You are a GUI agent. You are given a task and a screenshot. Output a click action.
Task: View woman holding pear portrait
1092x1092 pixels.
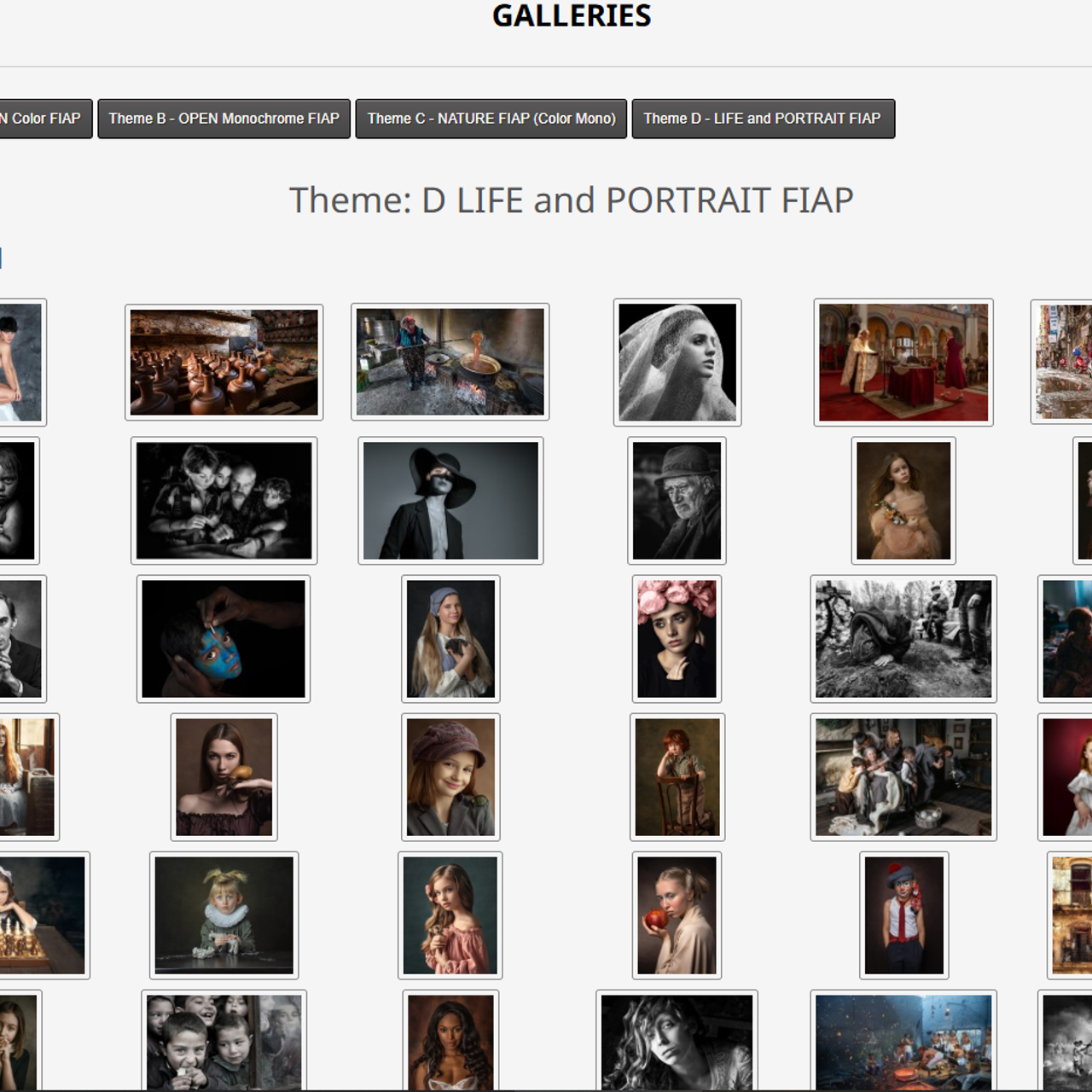pos(224,777)
